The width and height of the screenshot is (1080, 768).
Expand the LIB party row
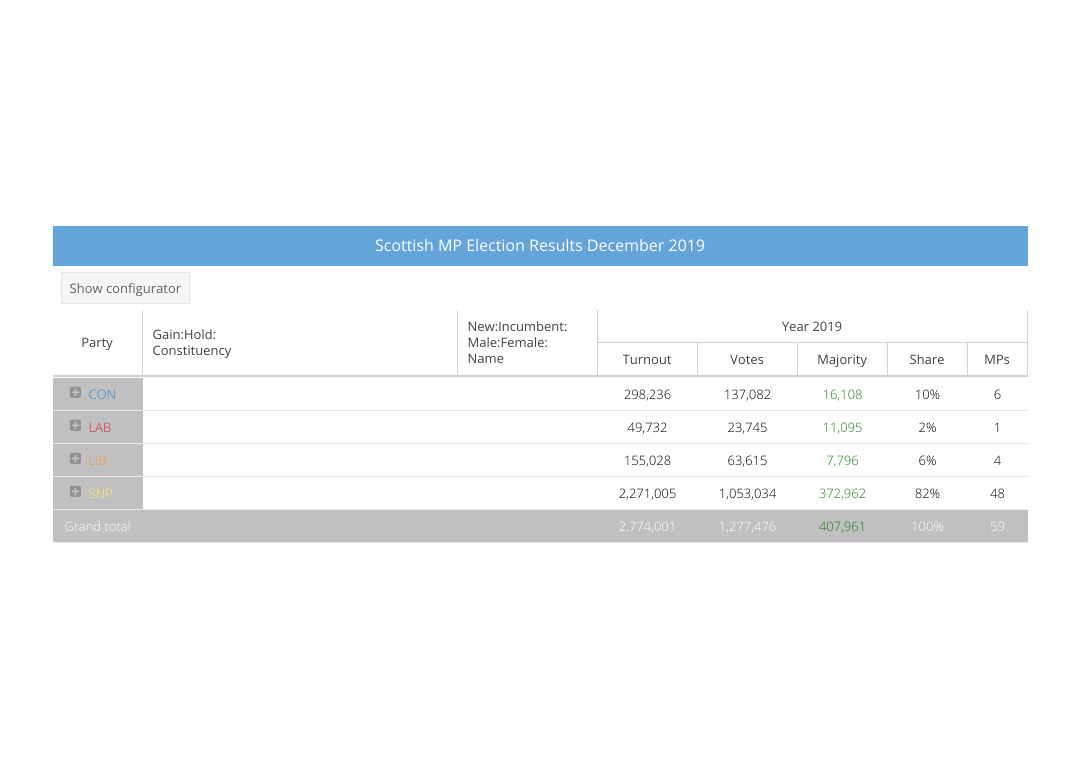tap(75, 459)
